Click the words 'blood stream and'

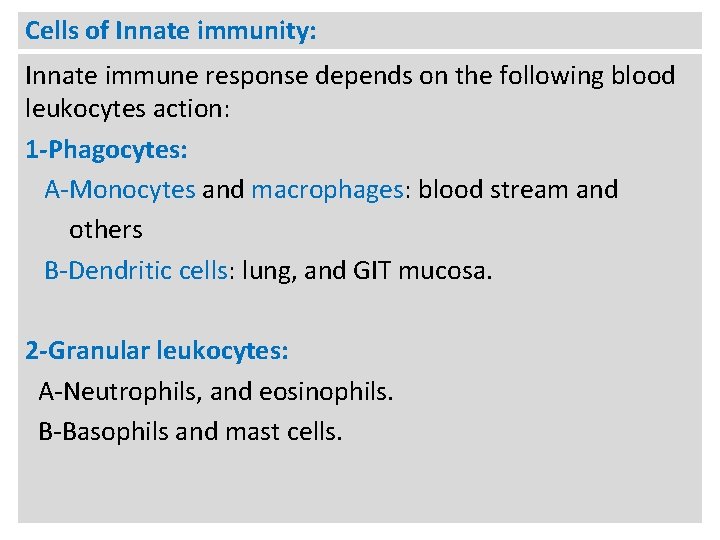pyautogui.click(x=518, y=190)
